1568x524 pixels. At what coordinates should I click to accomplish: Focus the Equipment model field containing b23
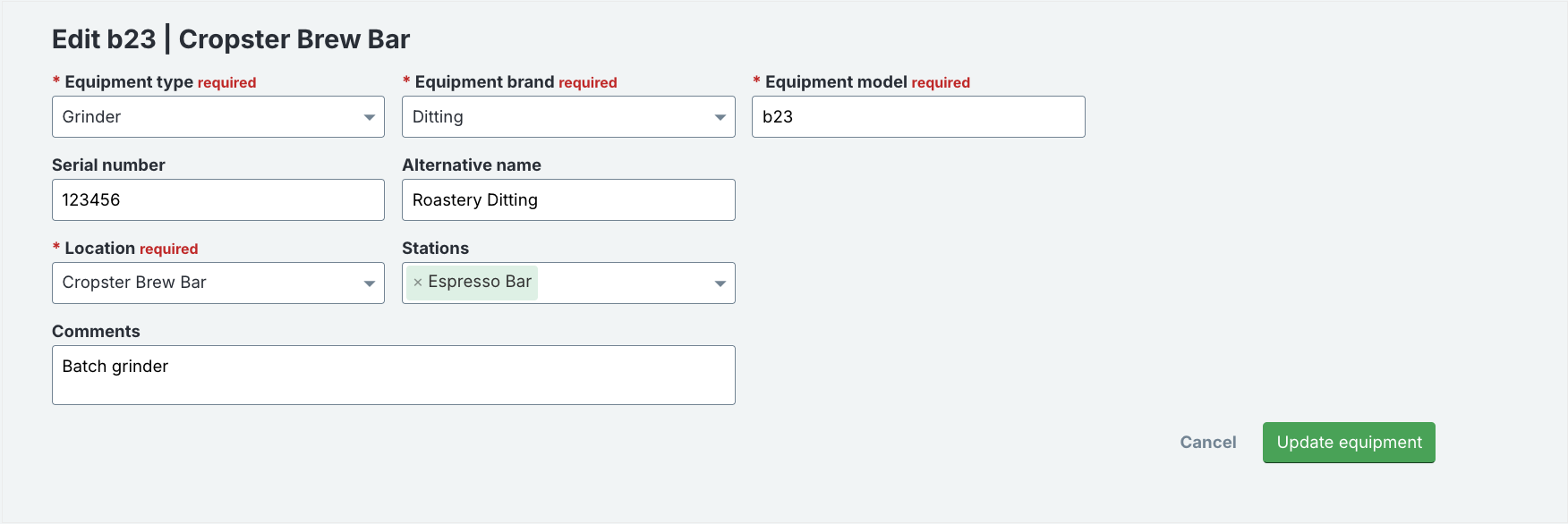[918, 117]
